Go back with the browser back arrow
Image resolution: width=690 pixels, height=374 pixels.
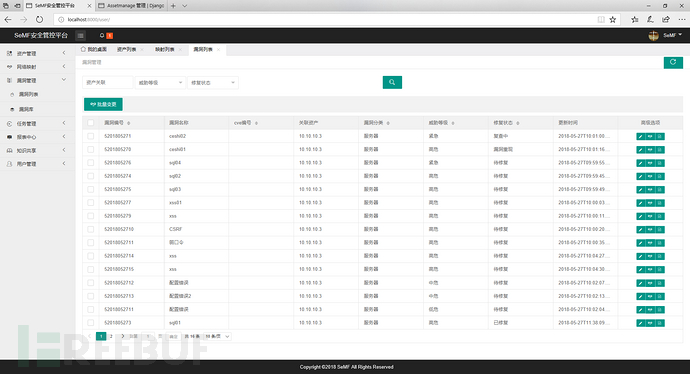(8, 19)
